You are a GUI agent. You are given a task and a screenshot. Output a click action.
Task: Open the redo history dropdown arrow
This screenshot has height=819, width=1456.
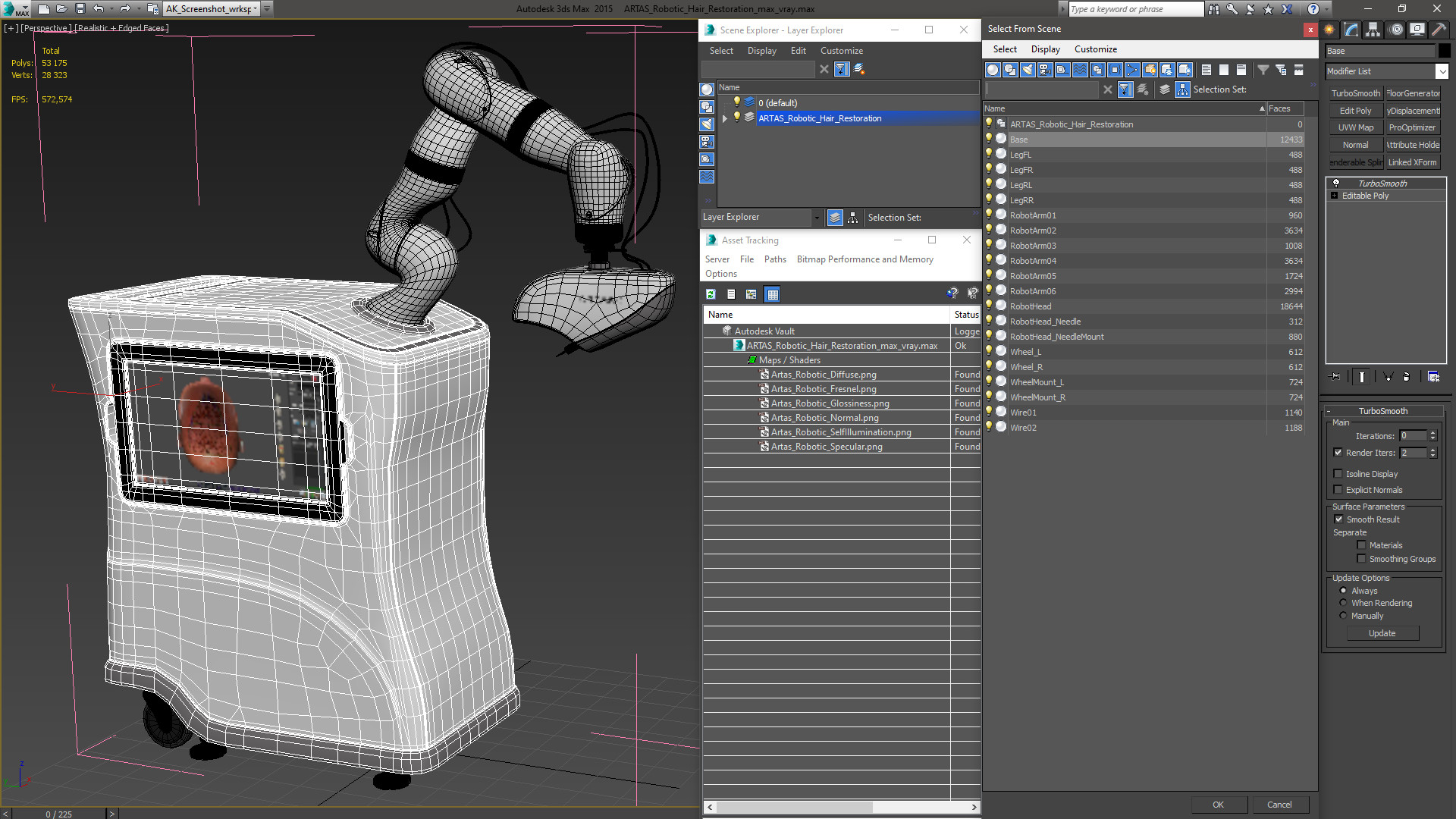click(x=138, y=9)
